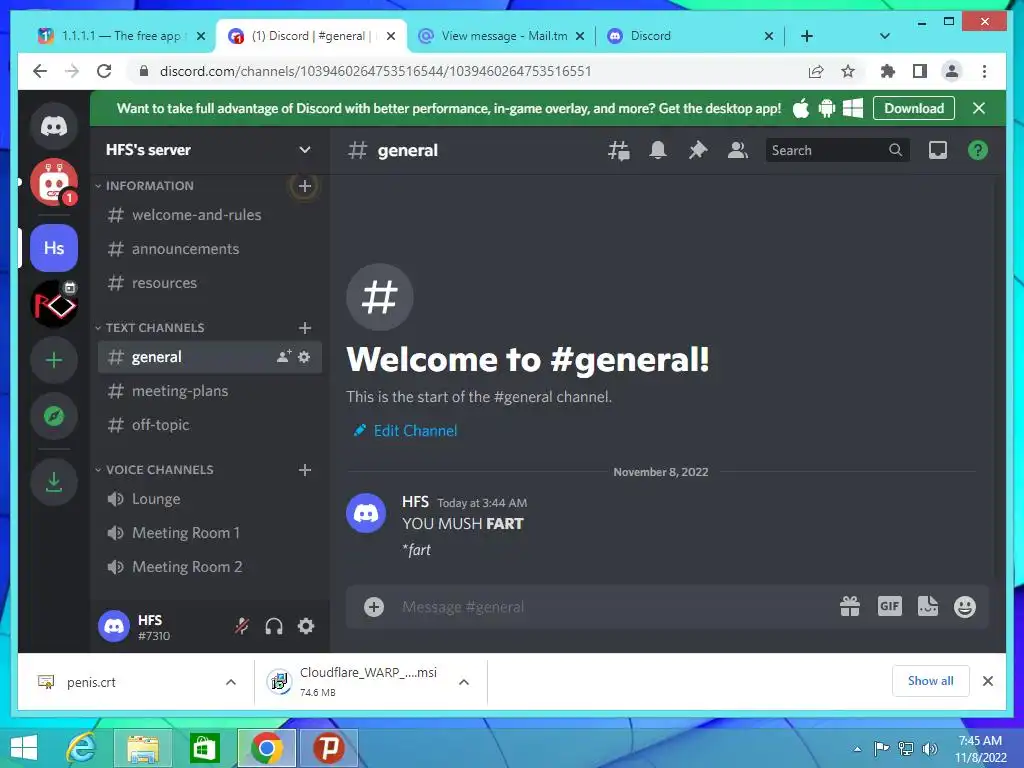Open the Threads icon in channel header

pos(618,150)
